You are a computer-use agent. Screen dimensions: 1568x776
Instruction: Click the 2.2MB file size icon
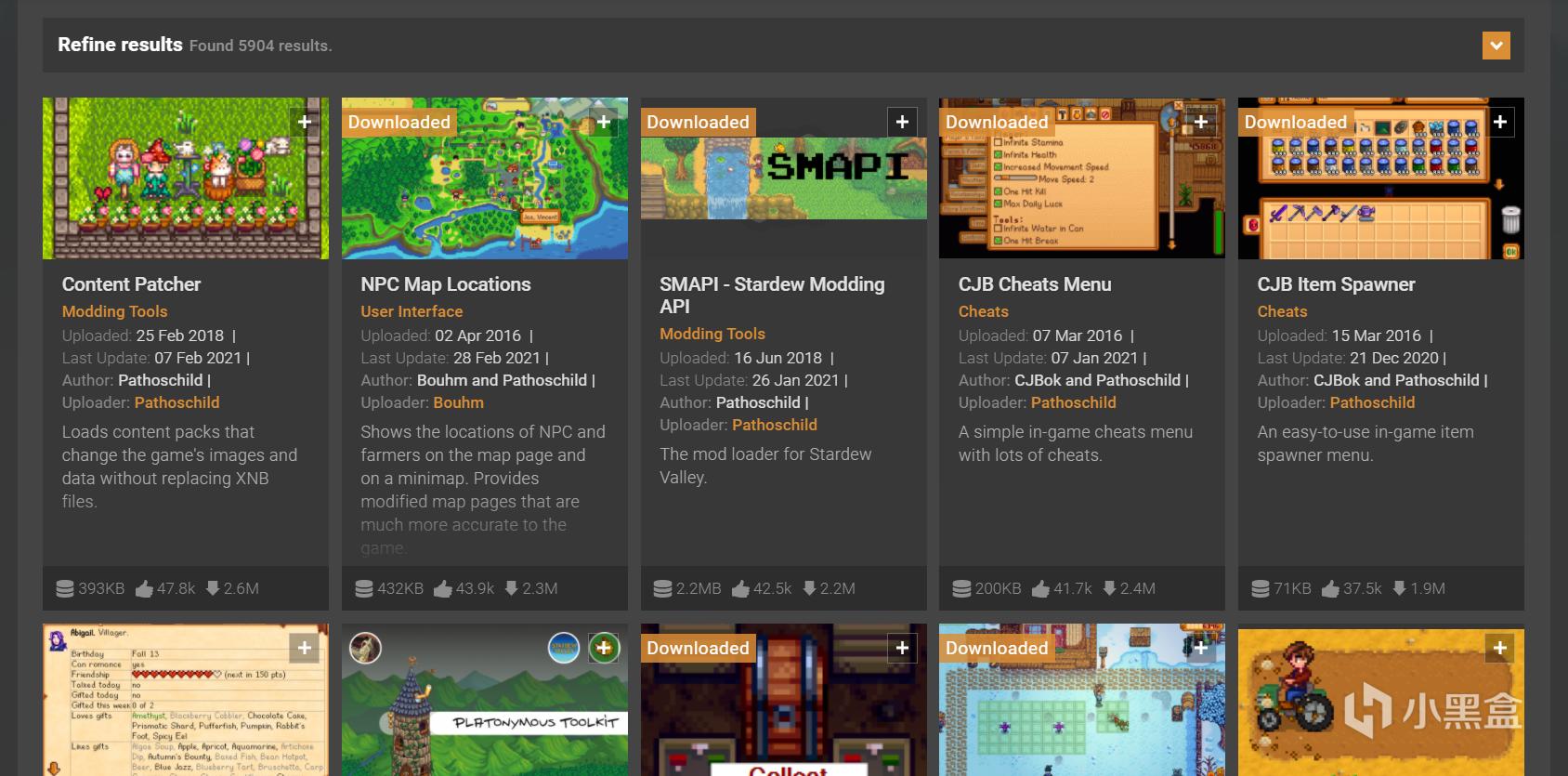[x=662, y=588]
